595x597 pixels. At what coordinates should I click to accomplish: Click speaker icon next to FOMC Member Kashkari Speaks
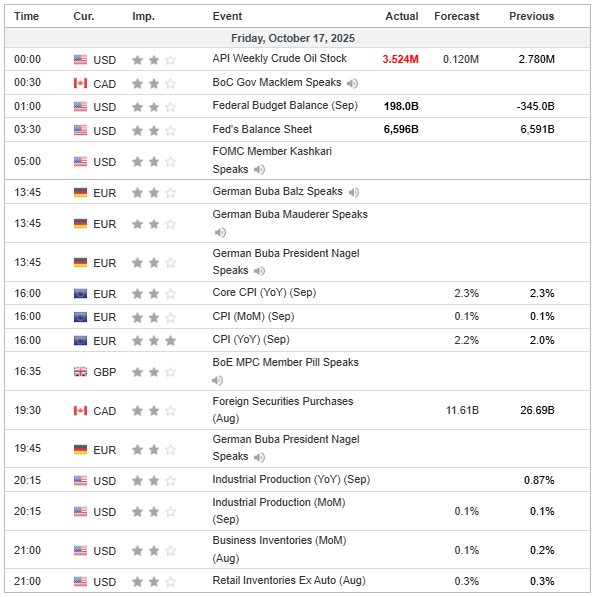click(259, 169)
